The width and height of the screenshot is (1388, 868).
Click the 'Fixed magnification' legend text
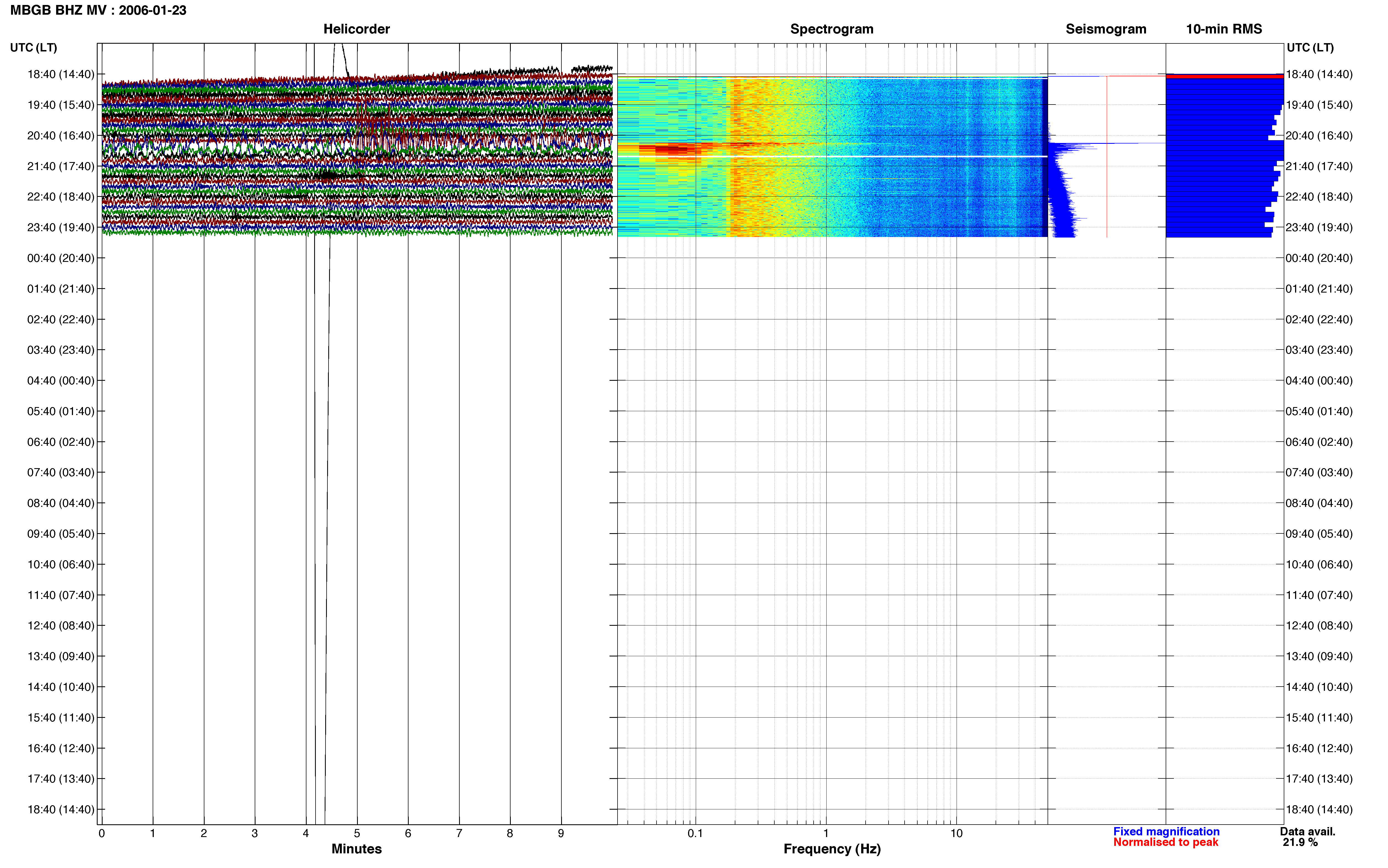(1166, 832)
